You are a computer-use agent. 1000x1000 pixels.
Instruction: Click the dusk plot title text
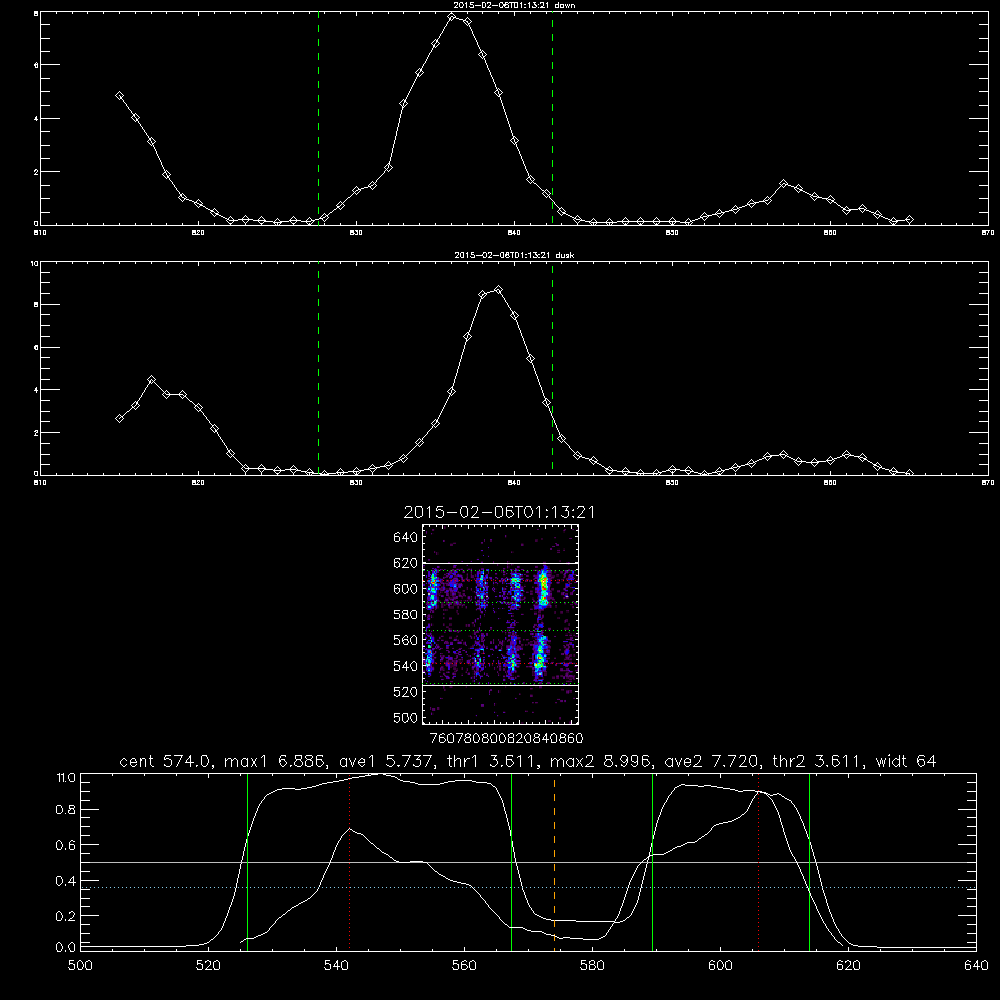[x=514, y=255]
